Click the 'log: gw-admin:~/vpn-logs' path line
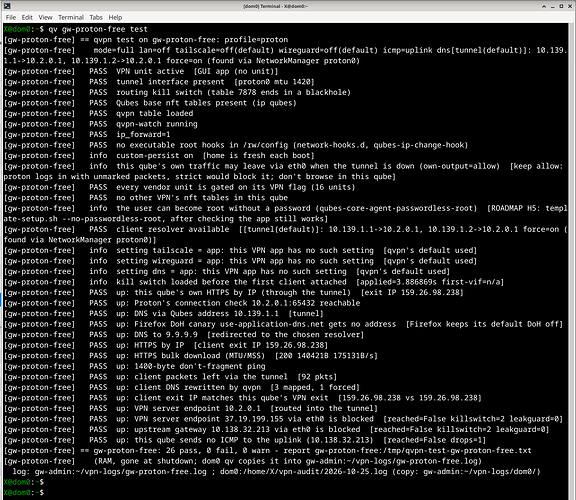This screenshot has width=576, height=500. point(276,472)
